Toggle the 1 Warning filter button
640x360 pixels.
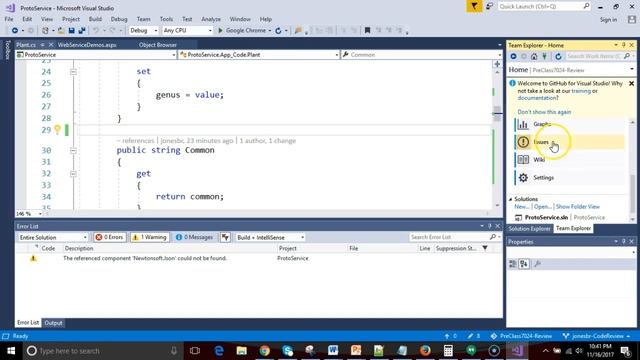(150, 237)
